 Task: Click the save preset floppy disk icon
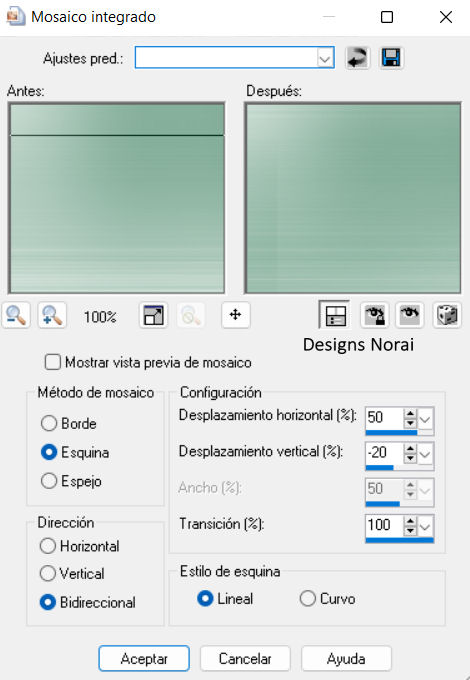point(391,58)
